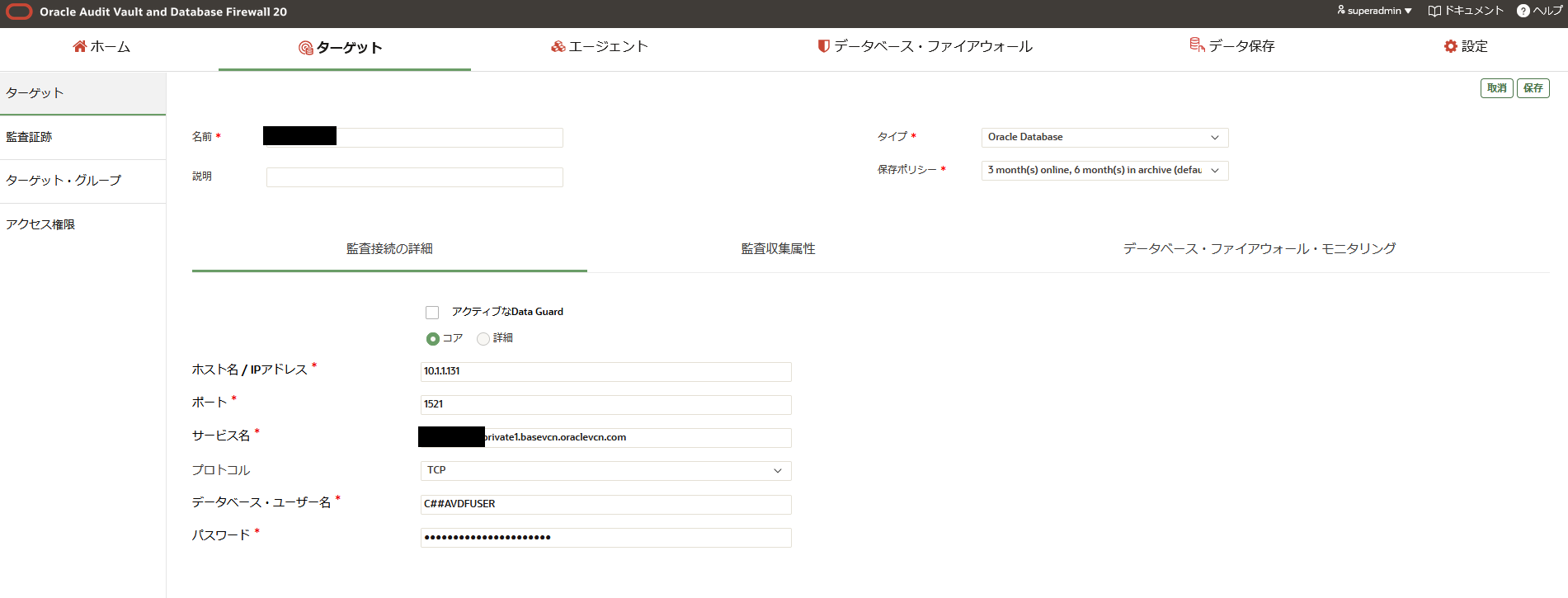Select the コア radio button

click(433, 339)
